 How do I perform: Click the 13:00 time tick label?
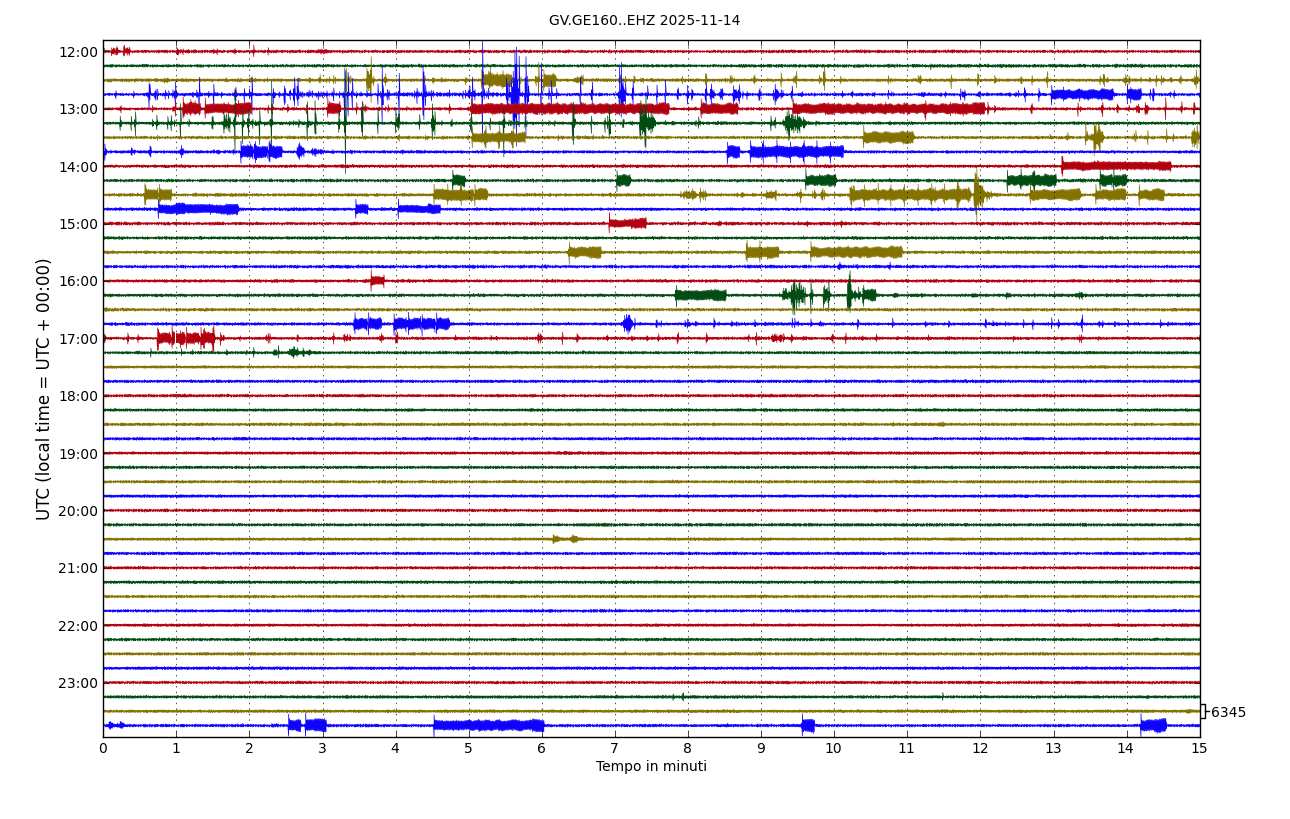(x=78, y=109)
